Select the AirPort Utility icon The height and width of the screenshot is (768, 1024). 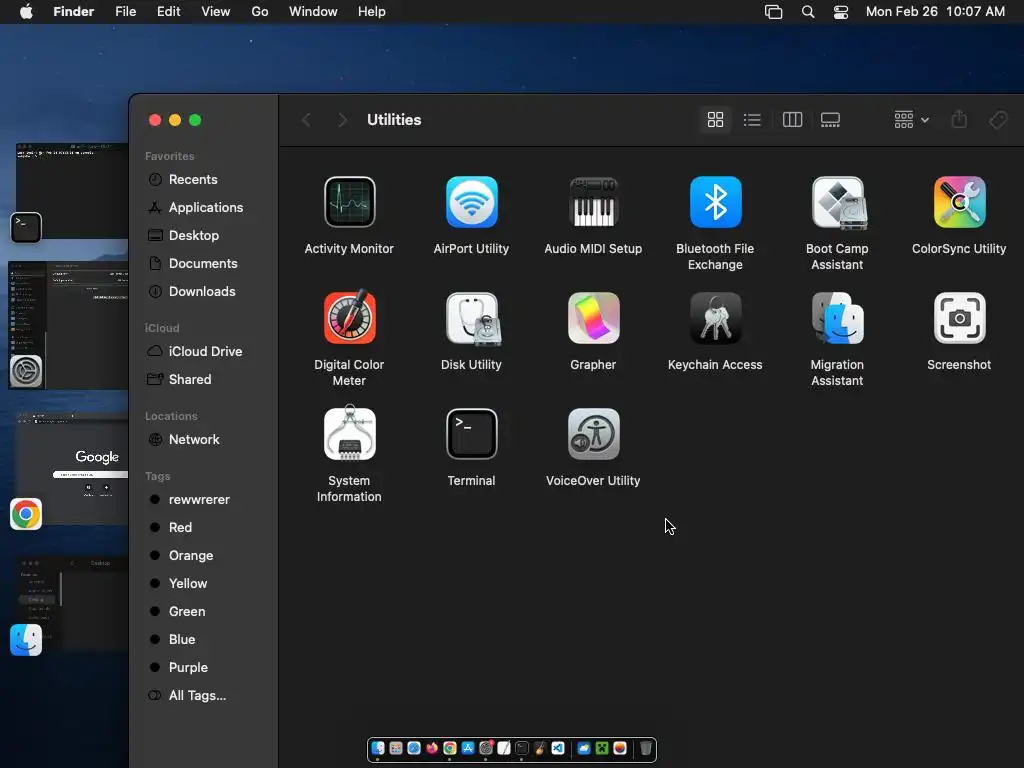[472, 202]
